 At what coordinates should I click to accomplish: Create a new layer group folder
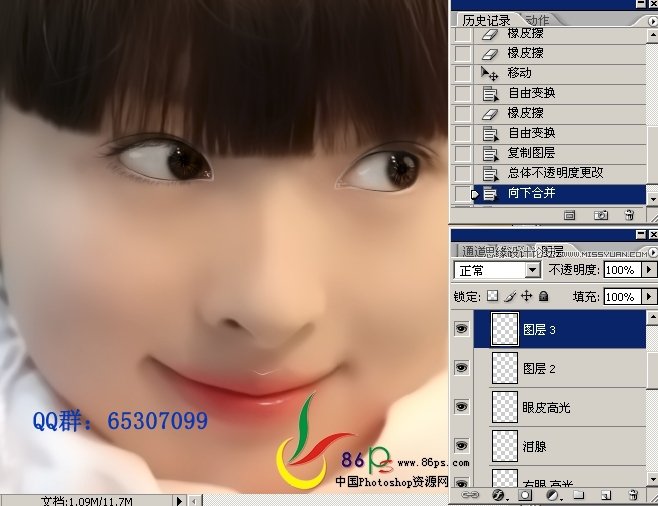(x=579, y=495)
